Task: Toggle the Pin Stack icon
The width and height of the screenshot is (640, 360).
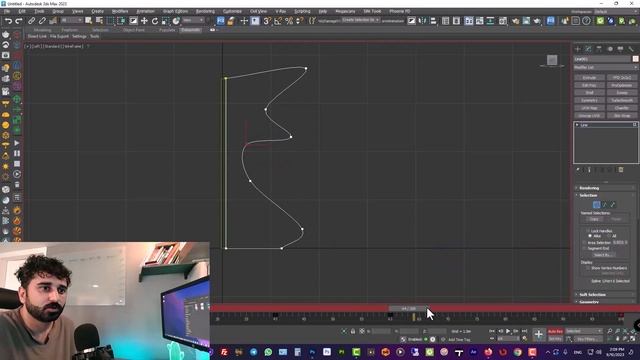Action: click(x=578, y=170)
